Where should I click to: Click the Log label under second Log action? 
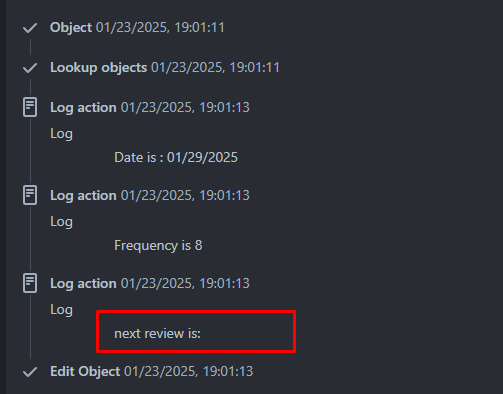pos(61,222)
